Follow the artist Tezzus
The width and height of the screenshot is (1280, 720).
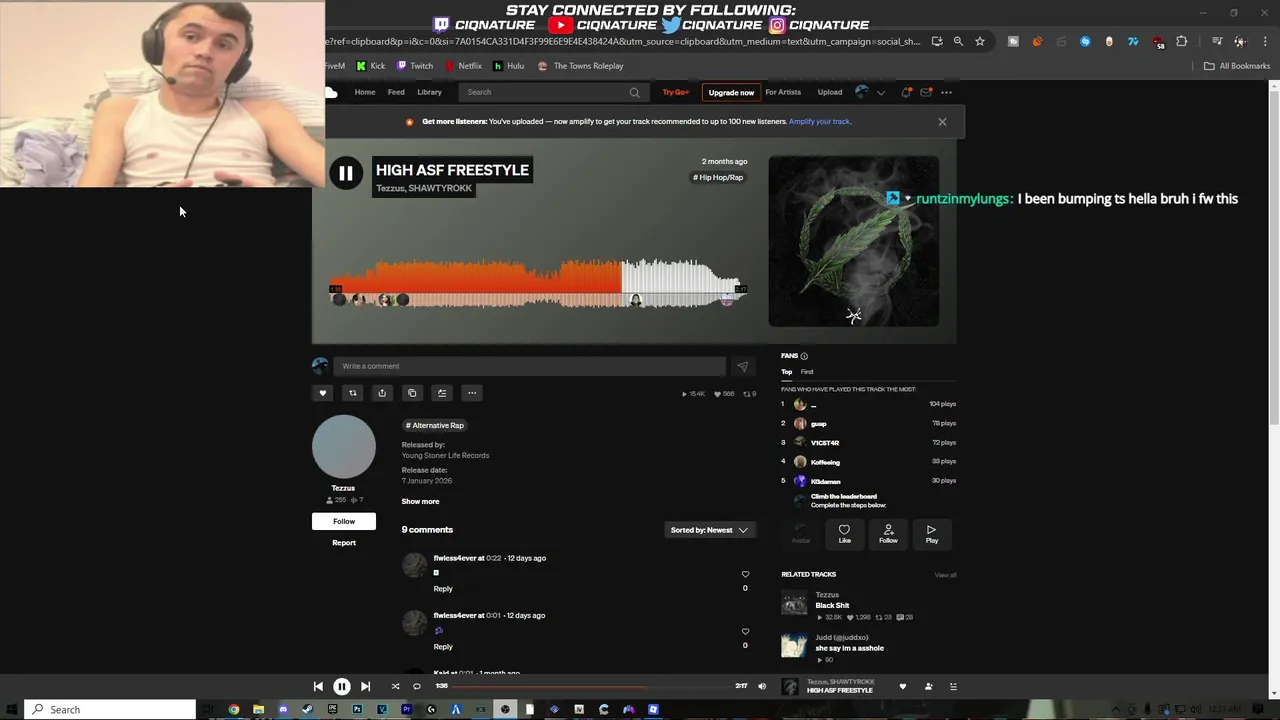pos(344,521)
